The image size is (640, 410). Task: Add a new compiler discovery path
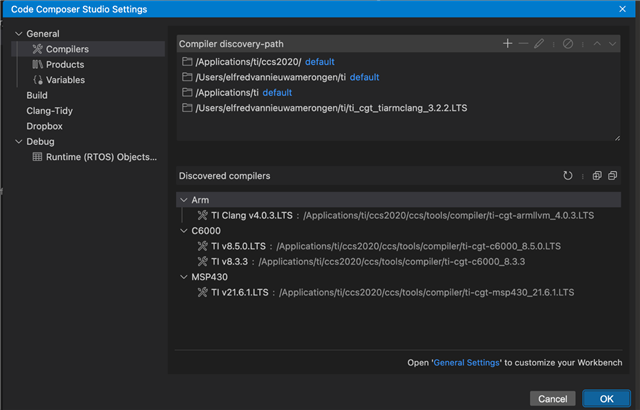tap(508, 44)
